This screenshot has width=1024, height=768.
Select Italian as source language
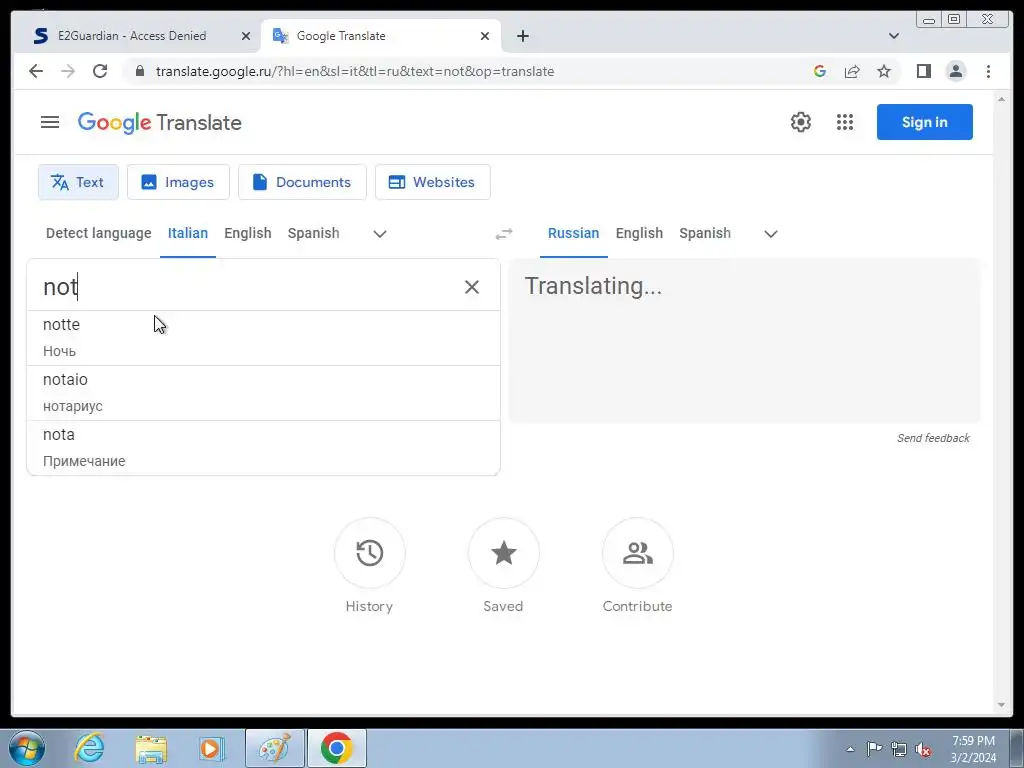(188, 233)
